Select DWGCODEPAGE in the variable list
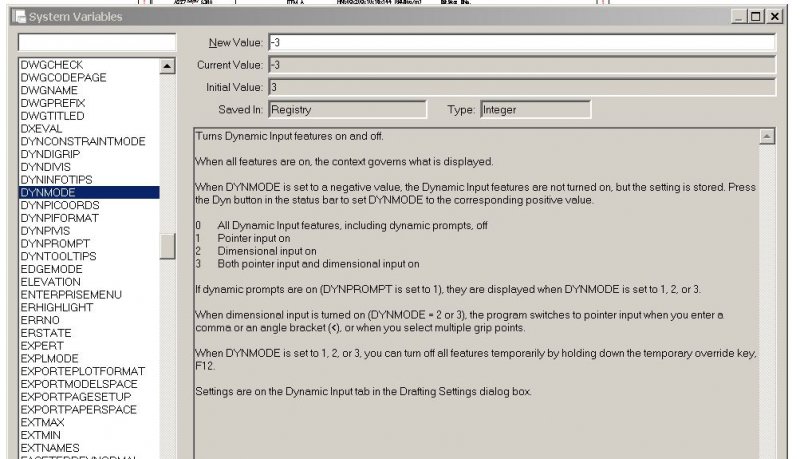 tap(63, 78)
